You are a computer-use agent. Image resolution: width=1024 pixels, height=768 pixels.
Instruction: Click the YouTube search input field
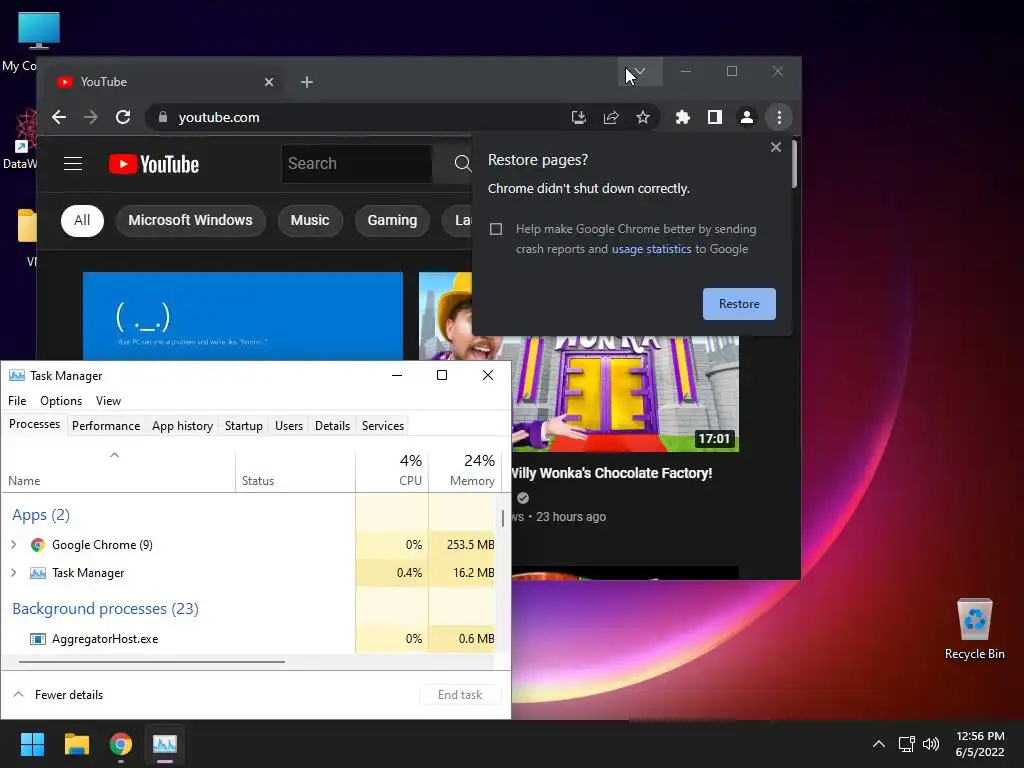(x=357, y=163)
